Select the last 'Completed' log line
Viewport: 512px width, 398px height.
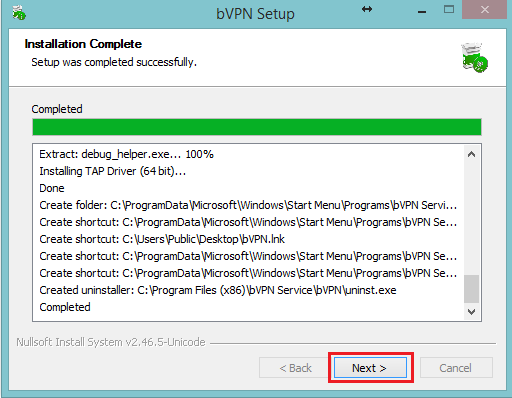tap(65, 307)
